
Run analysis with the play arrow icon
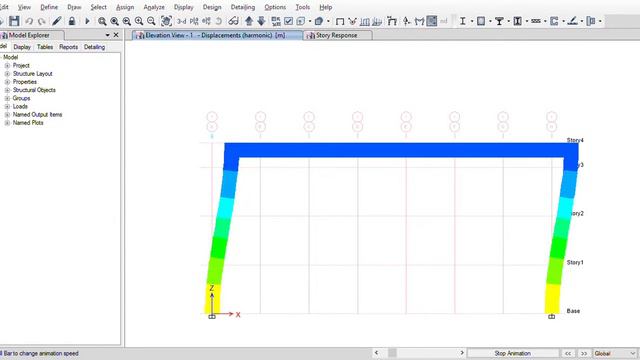(x=87, y=21)
